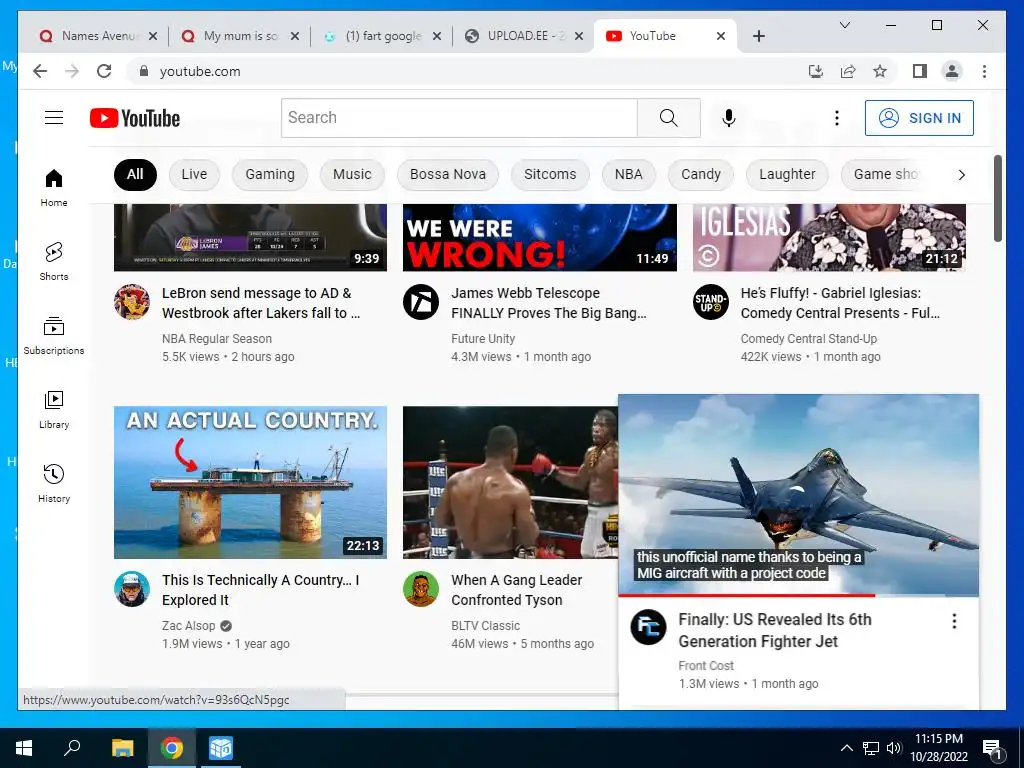This screenshot has width=1024, height=768.
Task: Open Chrome profile avatar menu
Action: [952, 71]
